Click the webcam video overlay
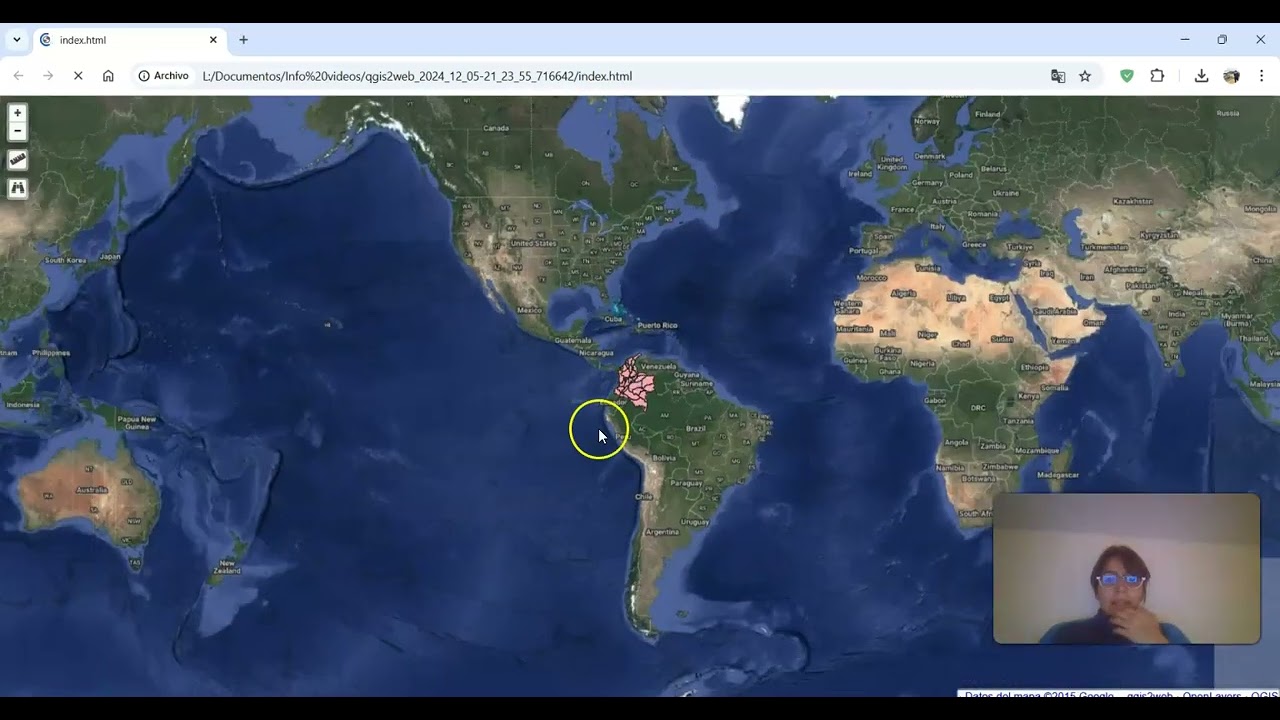 pos(1127,569)
